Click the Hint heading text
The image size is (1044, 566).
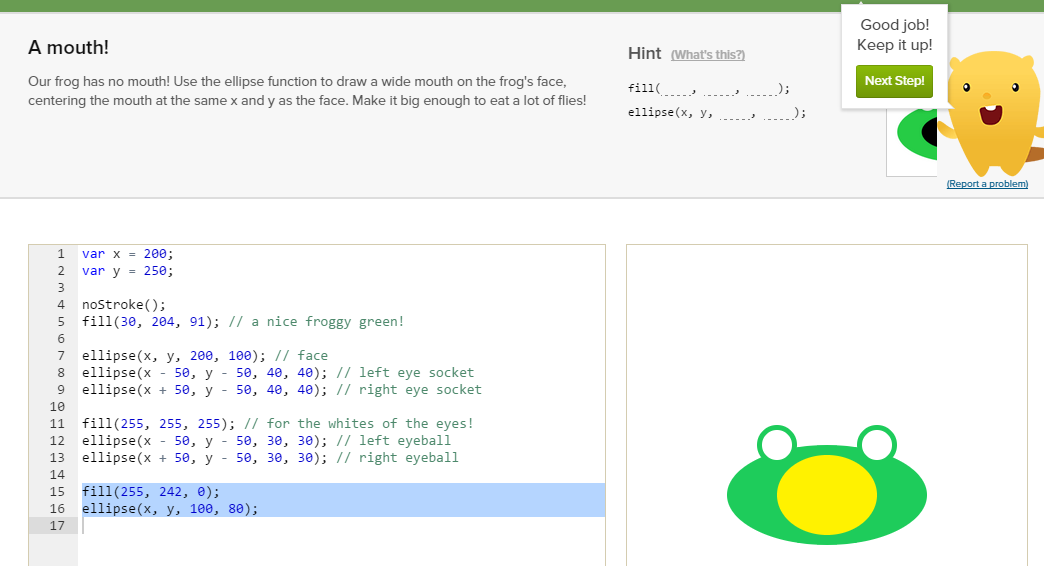645,53
